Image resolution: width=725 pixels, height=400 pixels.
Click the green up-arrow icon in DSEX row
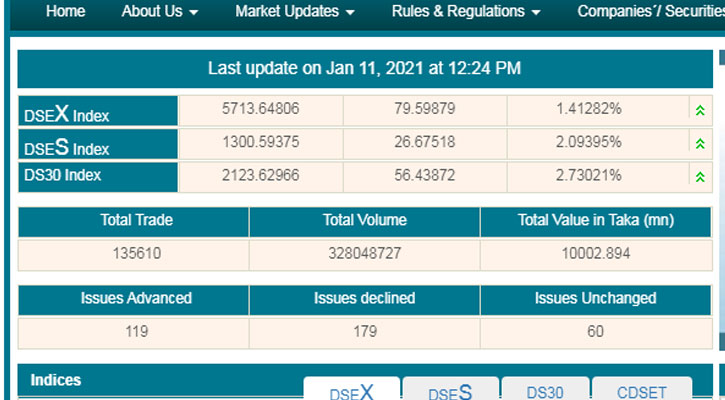pyautogui.click(x=700, y=111)
